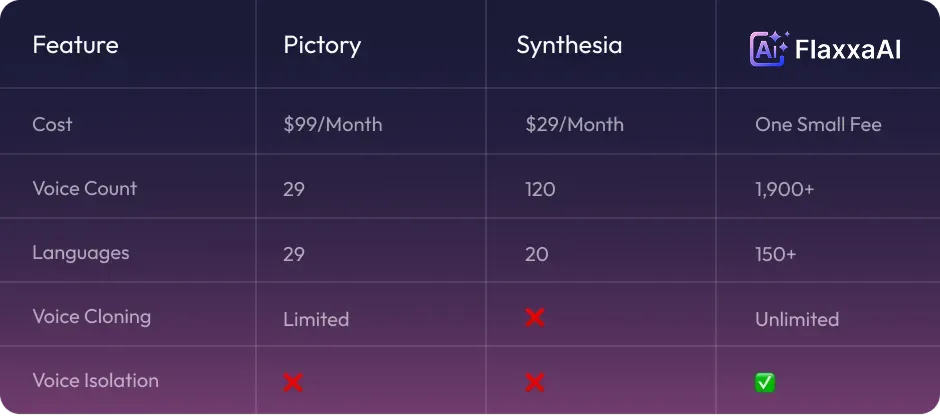Click the $29/Month price for Synthesia
940x416 pixels.
click(574, 125)
